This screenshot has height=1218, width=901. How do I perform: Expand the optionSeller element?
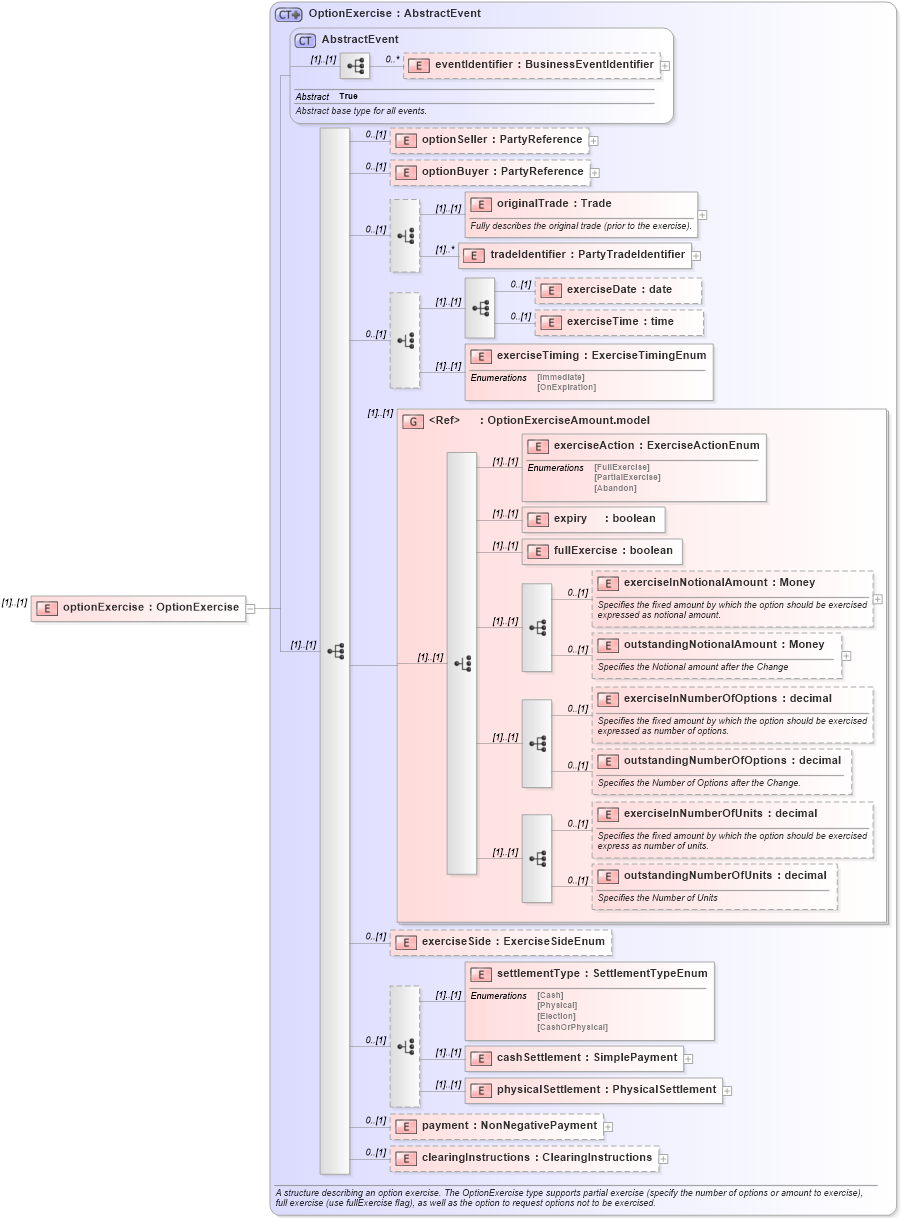click(594, 141)
